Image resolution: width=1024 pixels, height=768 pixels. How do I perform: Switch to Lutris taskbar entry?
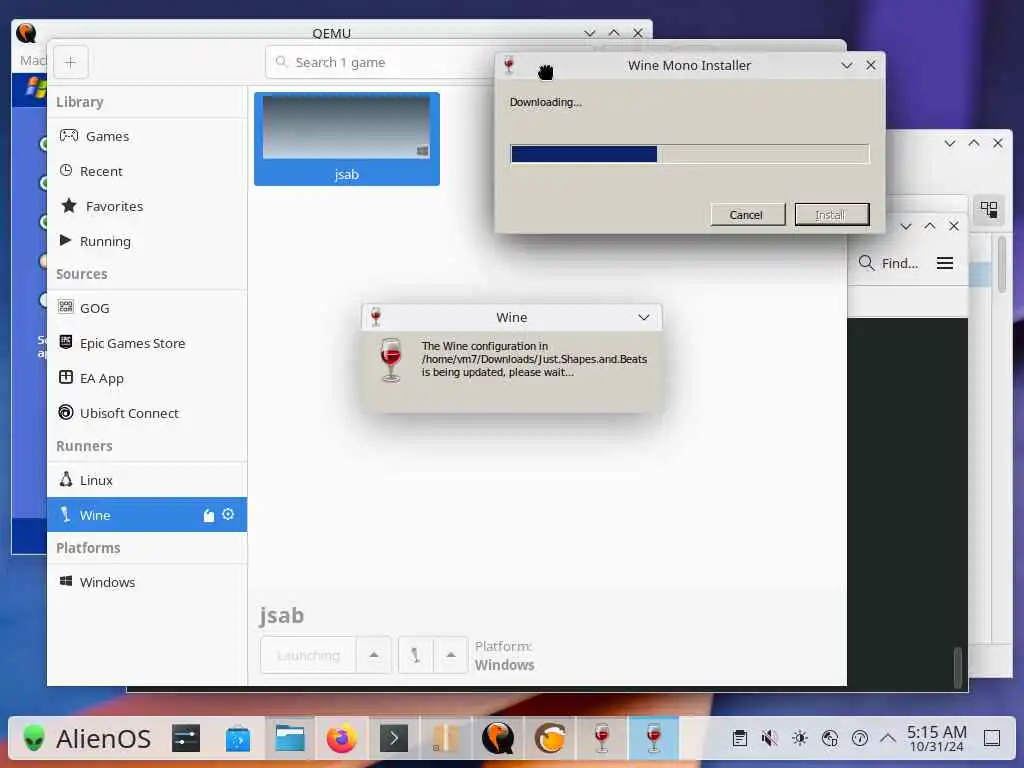[x=550, y=739]
